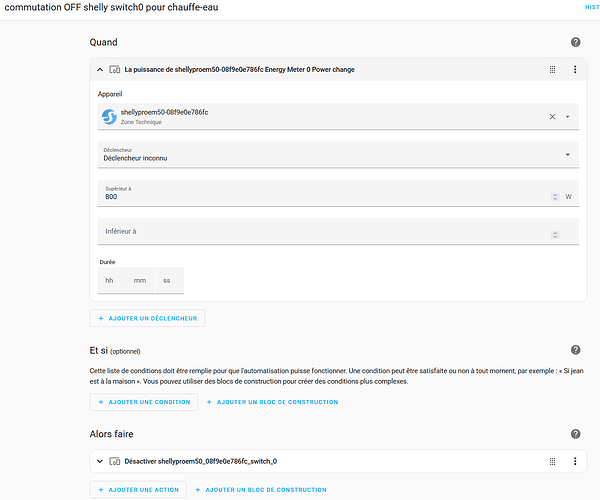
Task: Open three-dot menu of the Désactiver action
Action: pyautogui.click(x=575, y=461)
